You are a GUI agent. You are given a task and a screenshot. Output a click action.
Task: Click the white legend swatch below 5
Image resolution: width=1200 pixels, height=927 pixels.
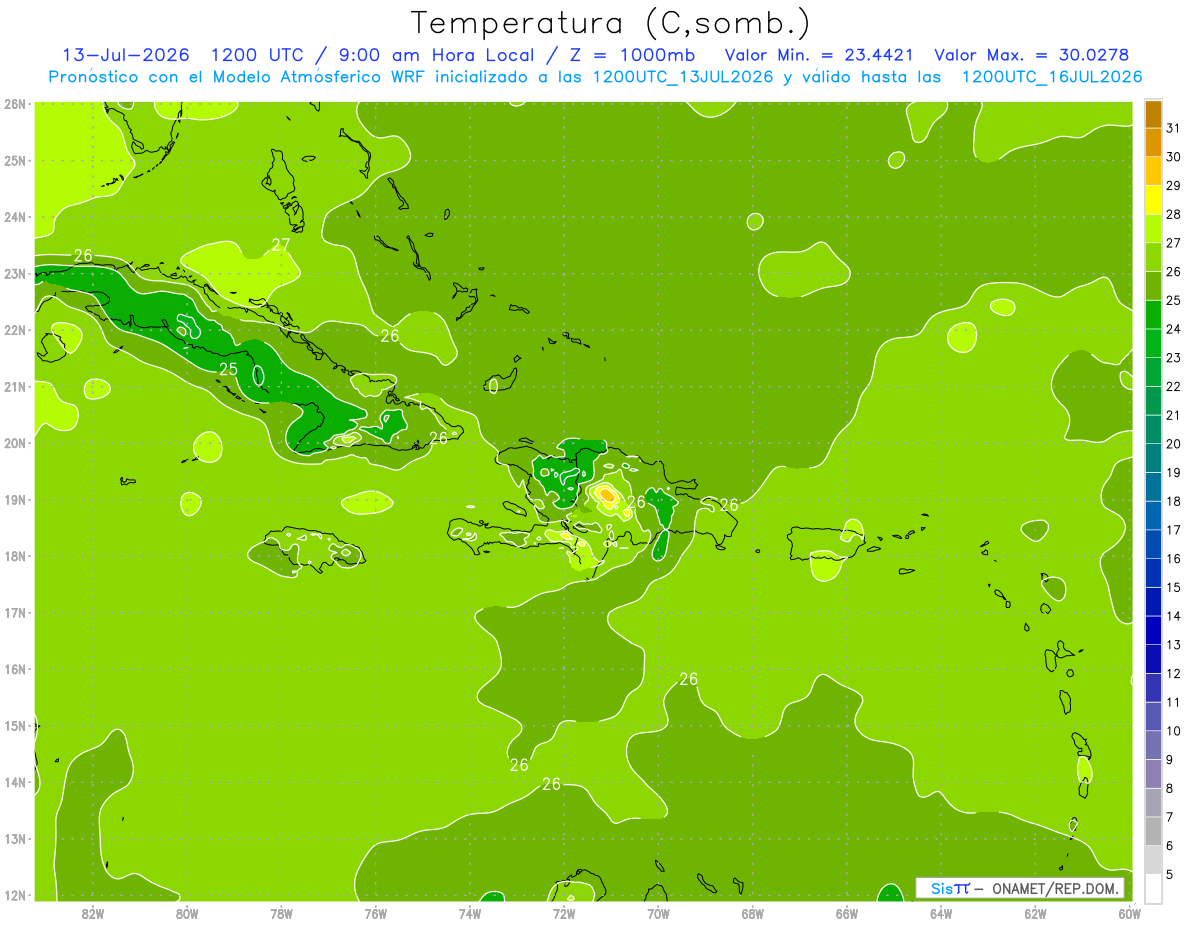click(x=1153, y=888)
